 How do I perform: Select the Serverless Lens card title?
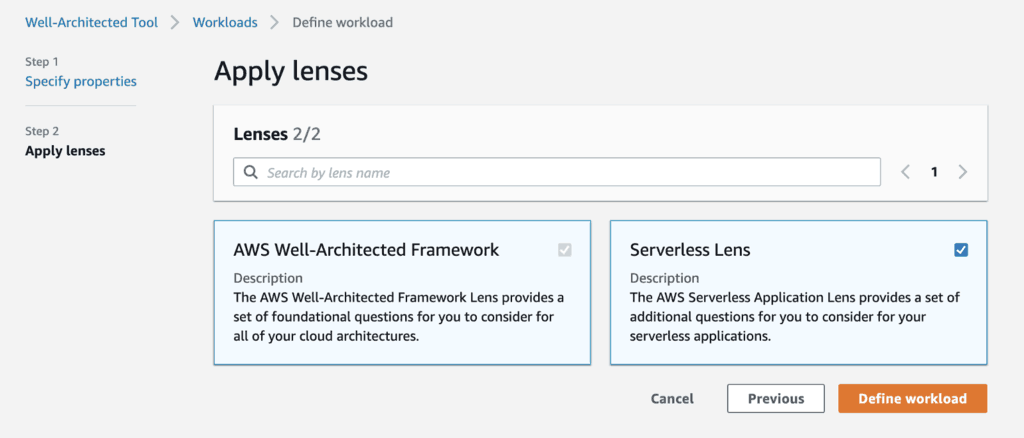point(690,250)
